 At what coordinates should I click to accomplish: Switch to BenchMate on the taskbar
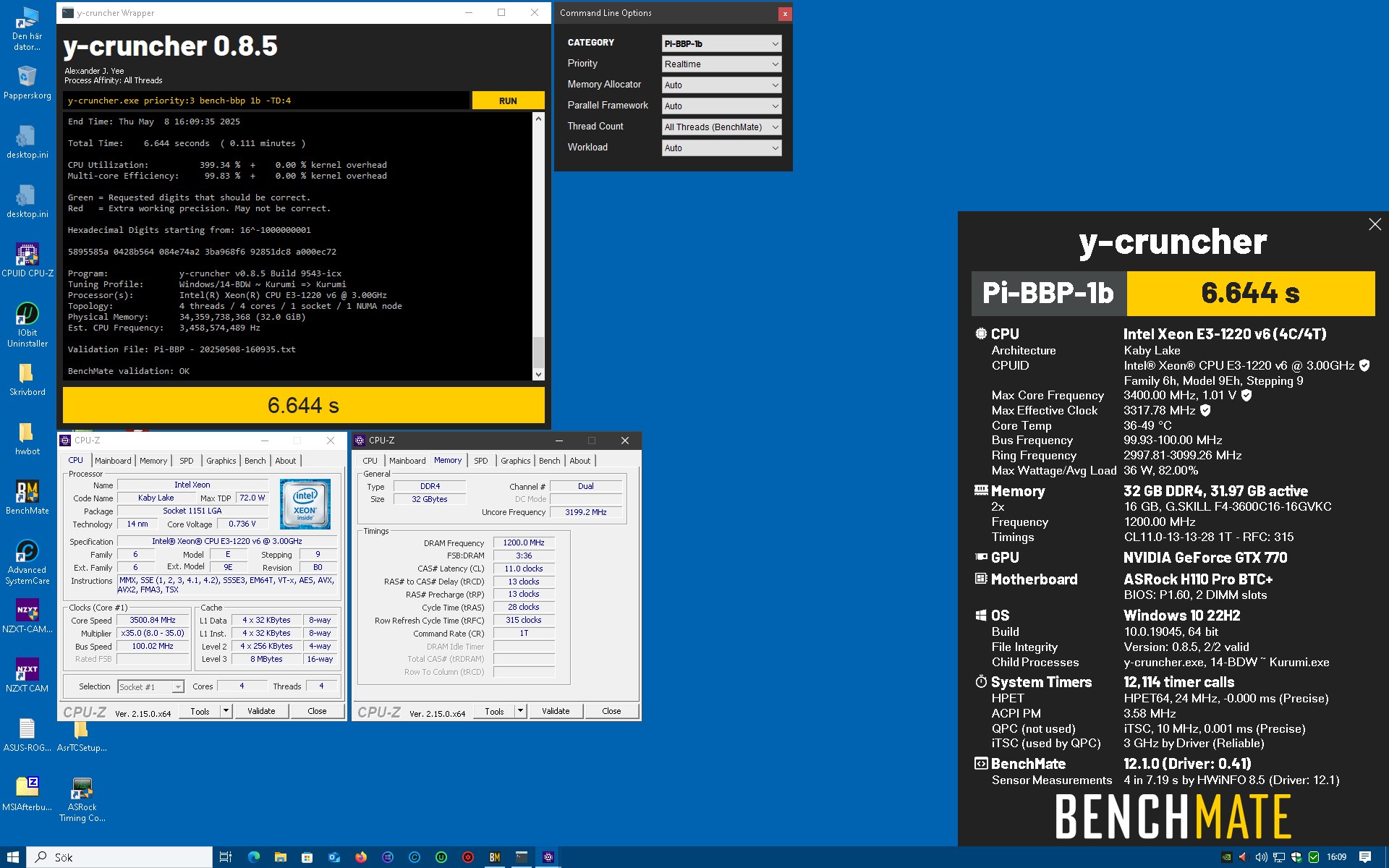pyautogui.click(x=495, y=857)
